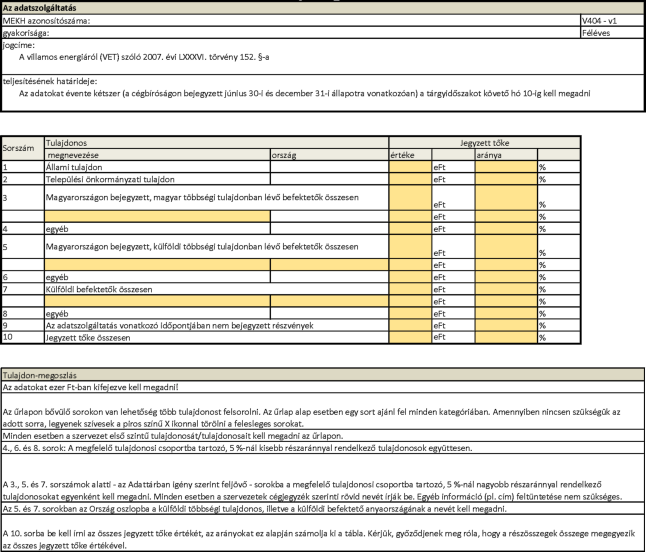Click the yellow owner name field under row 7
The width and height of the screenshot is (646, 552).
coord(157,301)
